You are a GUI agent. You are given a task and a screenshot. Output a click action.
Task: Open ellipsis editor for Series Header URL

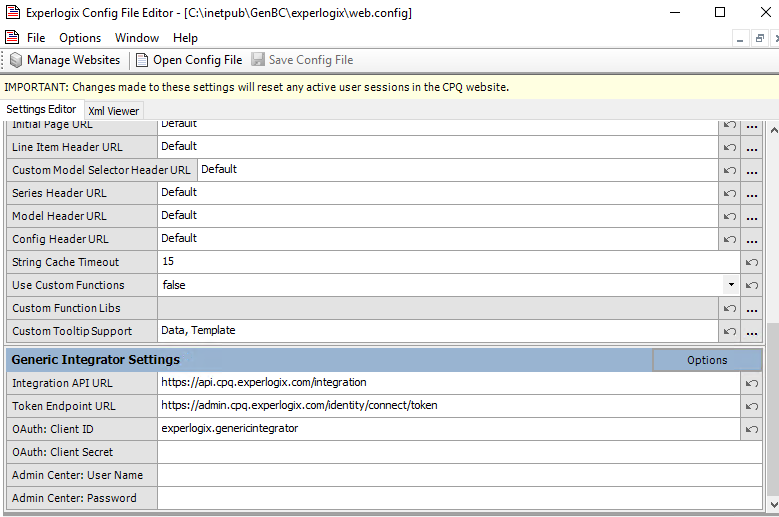pos(752,193)
